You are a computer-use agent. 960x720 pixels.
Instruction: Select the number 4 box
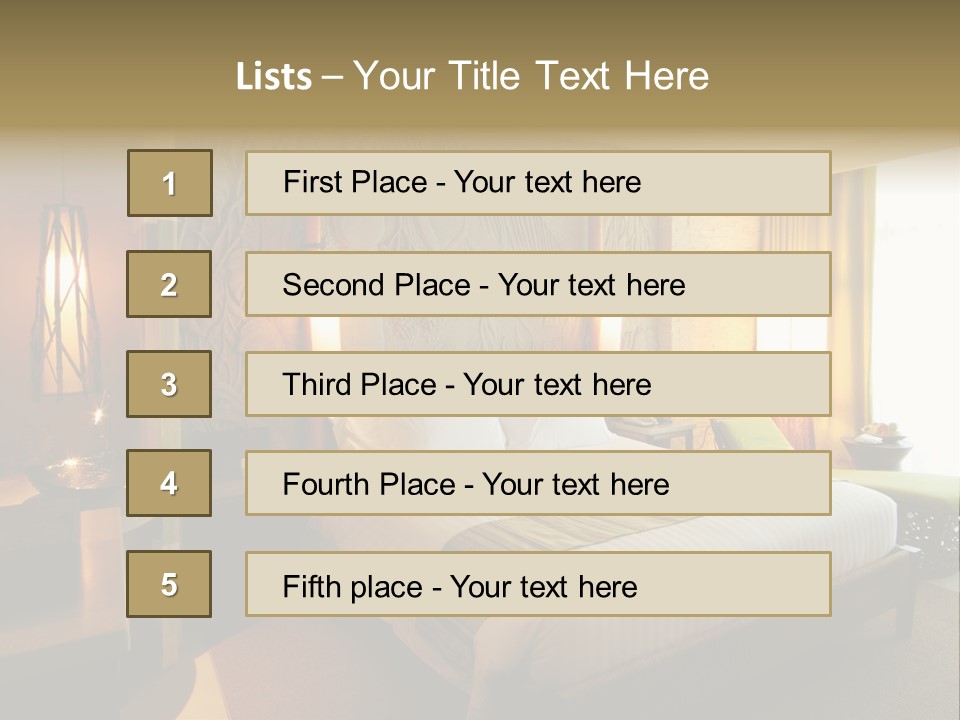pyautogui.click(x=169, y=483)
